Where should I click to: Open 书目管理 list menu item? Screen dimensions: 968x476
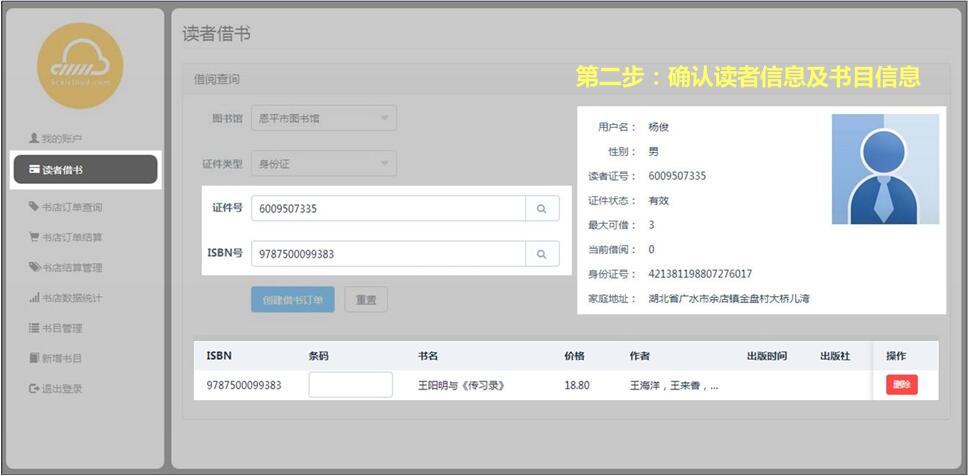(x=62, y=328)
